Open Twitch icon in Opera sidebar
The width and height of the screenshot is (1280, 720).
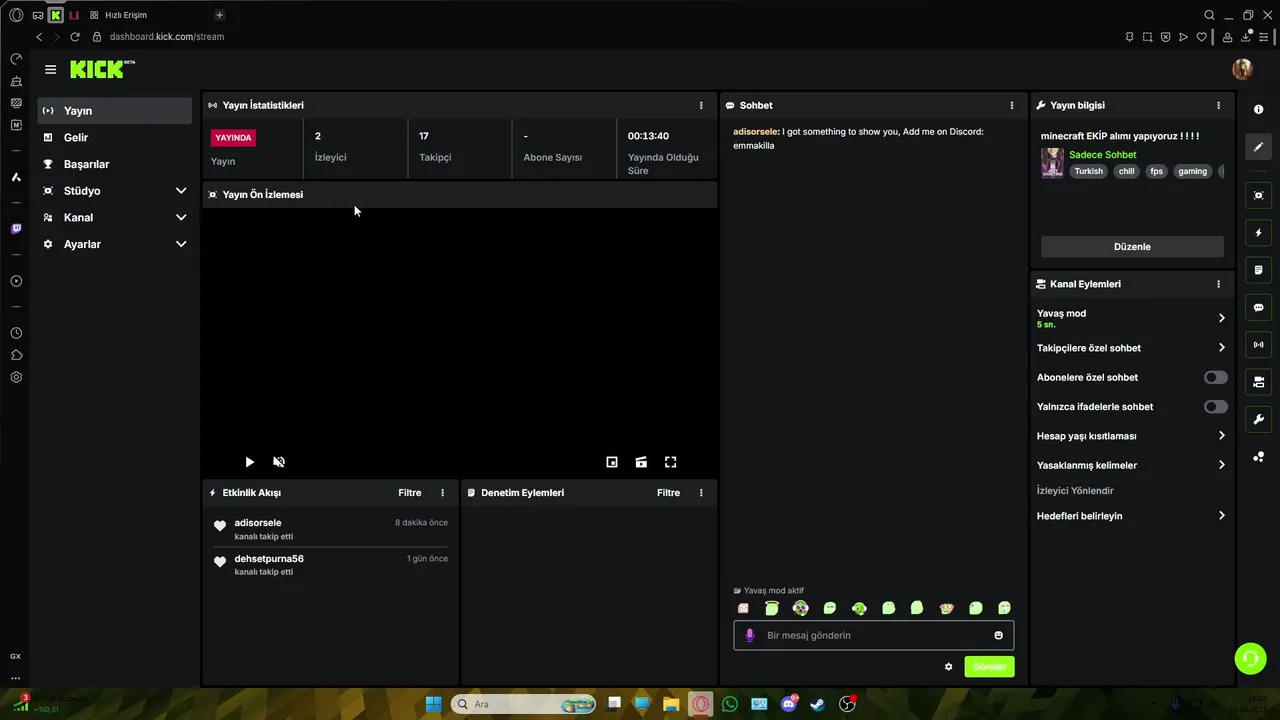(x=16, y=229)
